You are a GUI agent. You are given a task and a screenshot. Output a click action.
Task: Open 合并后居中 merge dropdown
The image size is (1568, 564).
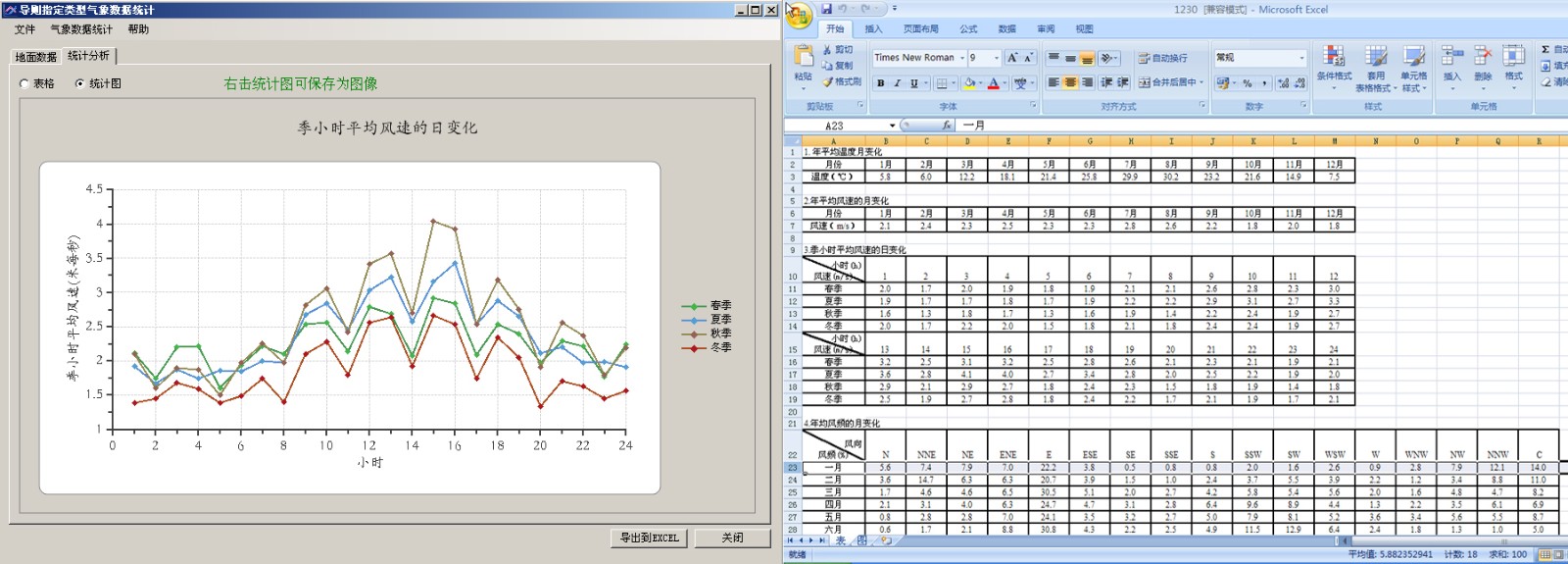point(1202,83)
